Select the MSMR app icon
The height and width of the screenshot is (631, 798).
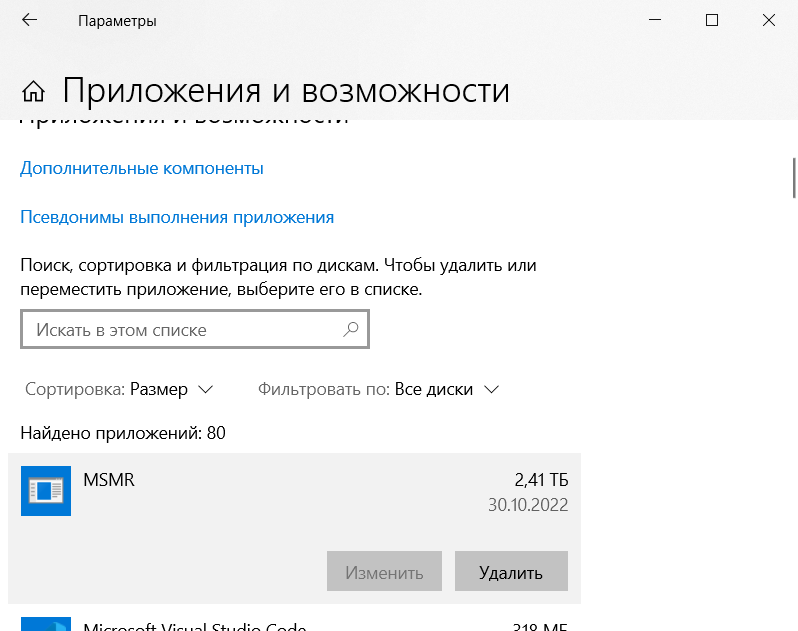point(46,491)
